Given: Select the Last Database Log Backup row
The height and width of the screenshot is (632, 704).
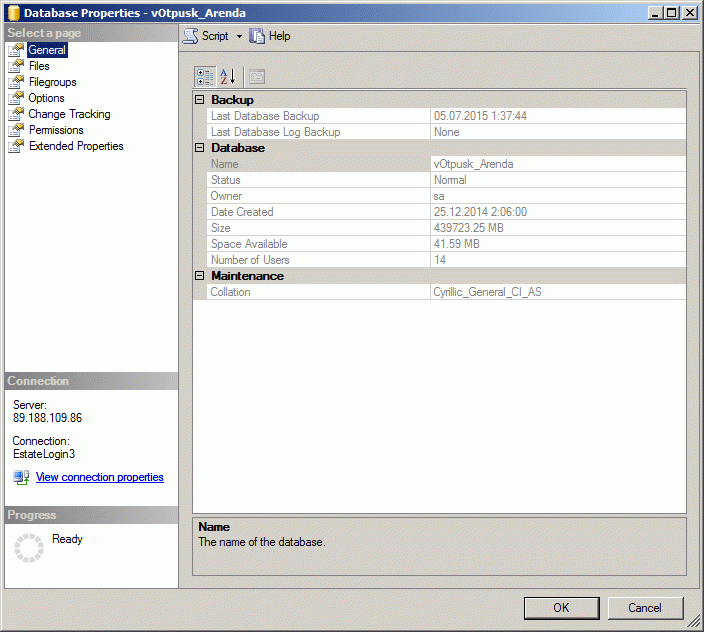Looking at the screenshot, I should pyautogui.click(x=446, y=132).
